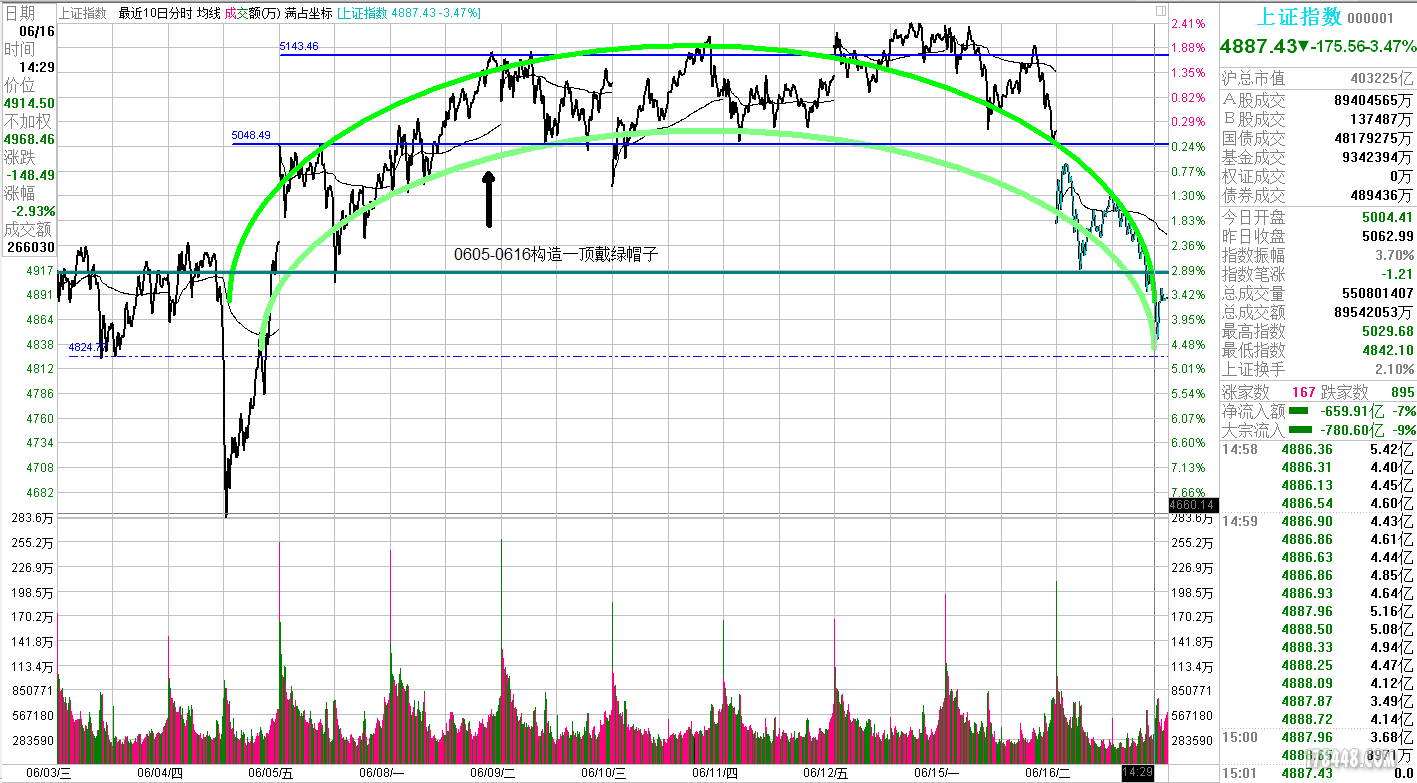Click the 15:01 tick row at 4887.43
Screen dimensions: 1417x783
pyautogui.click(x=1318, y=774)
